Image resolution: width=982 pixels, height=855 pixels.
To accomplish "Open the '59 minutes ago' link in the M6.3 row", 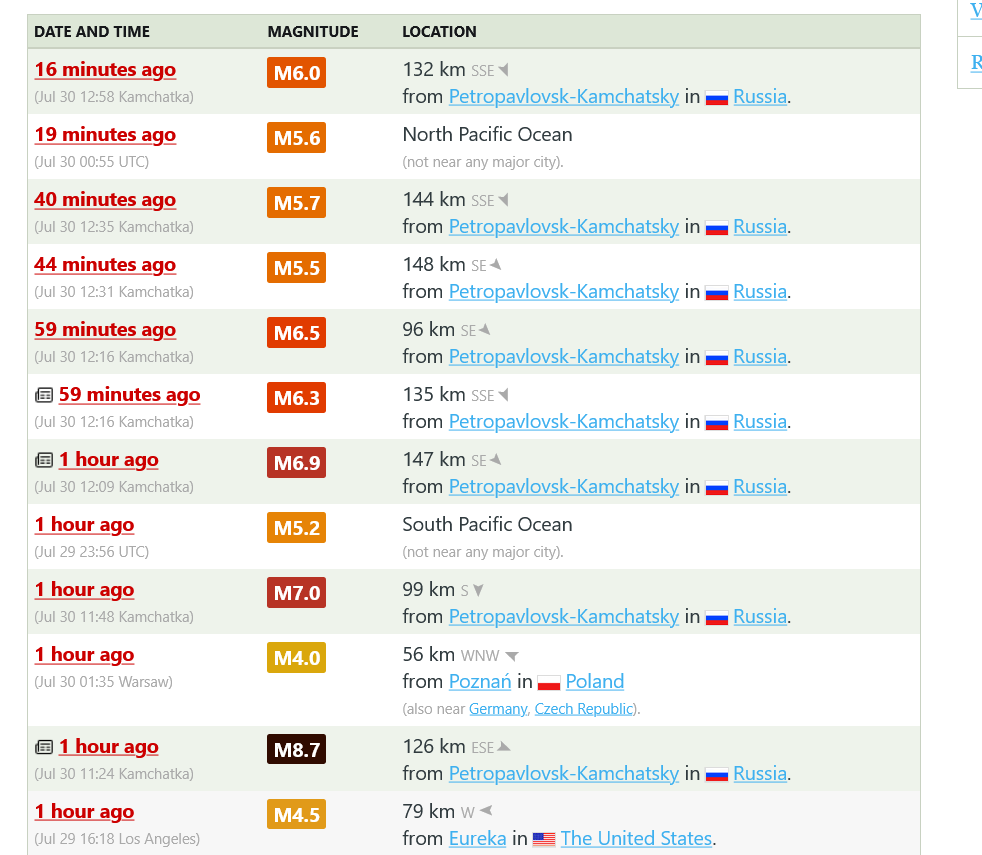I will coord(130,395).
